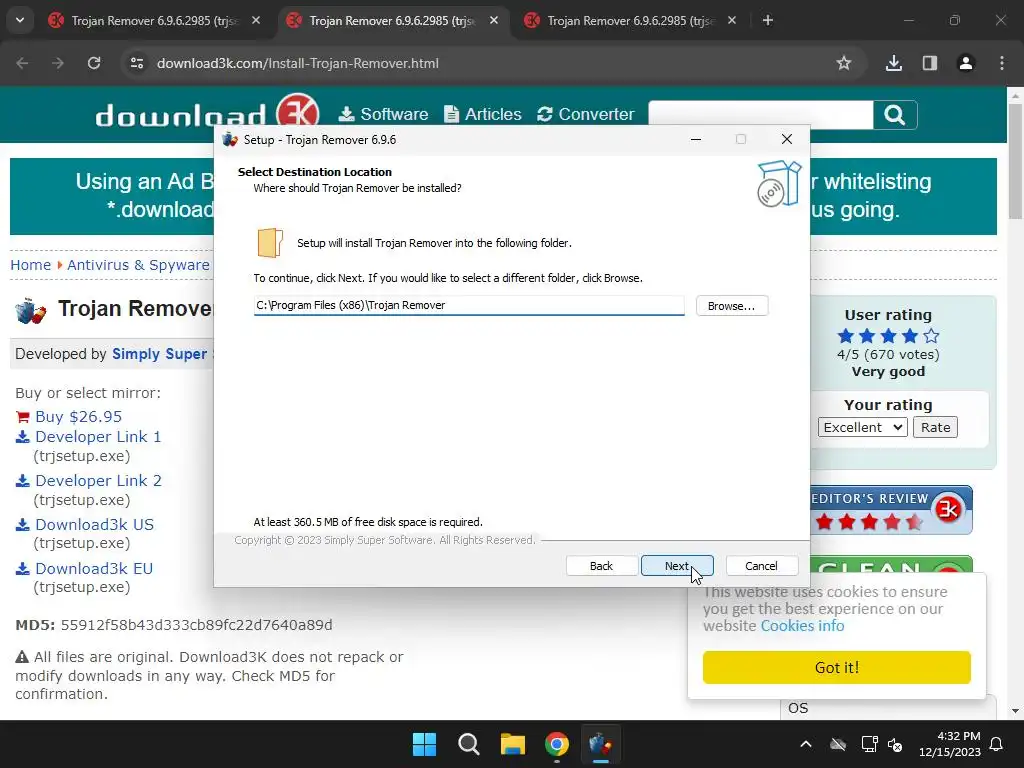This screenshot has height=768, width=1024.
Task: Click the magnifier search button on site
Action: point(895,115)
